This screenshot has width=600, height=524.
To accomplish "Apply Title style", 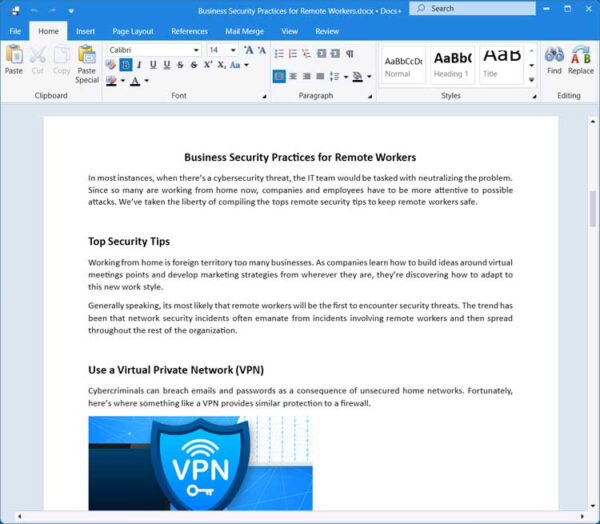I will click(x=501, y=65).
